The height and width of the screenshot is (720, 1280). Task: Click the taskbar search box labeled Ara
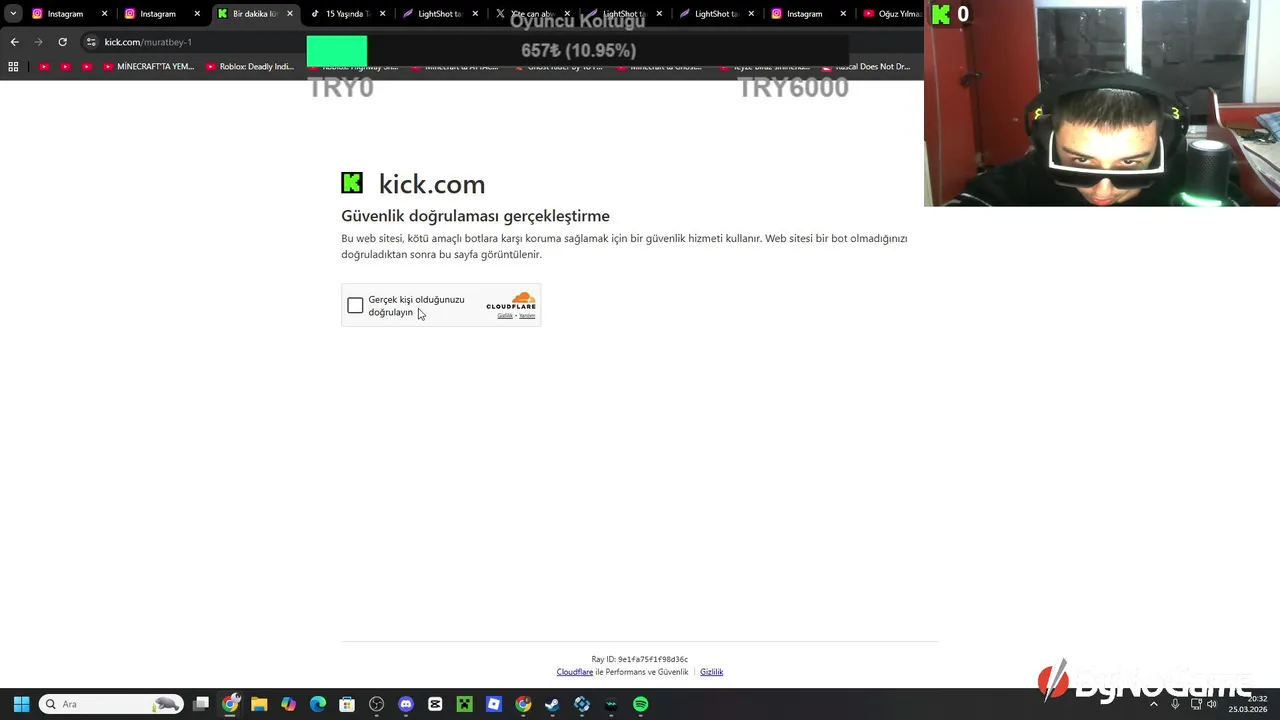click(111, 704)
